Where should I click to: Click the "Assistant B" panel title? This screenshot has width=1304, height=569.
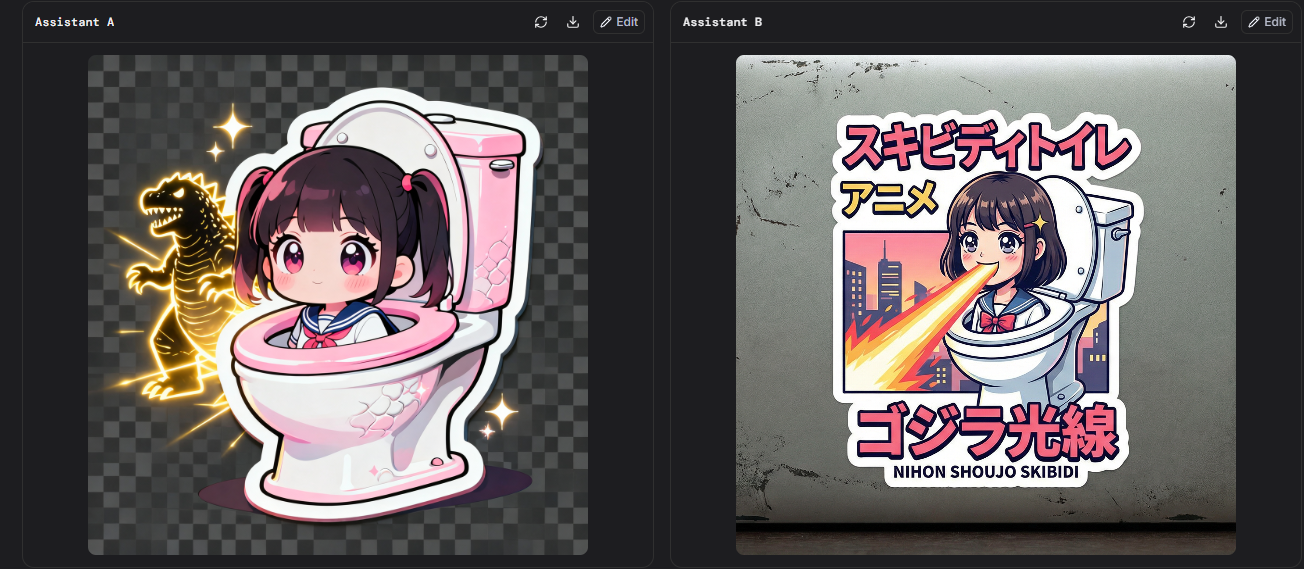coord(723,22)
